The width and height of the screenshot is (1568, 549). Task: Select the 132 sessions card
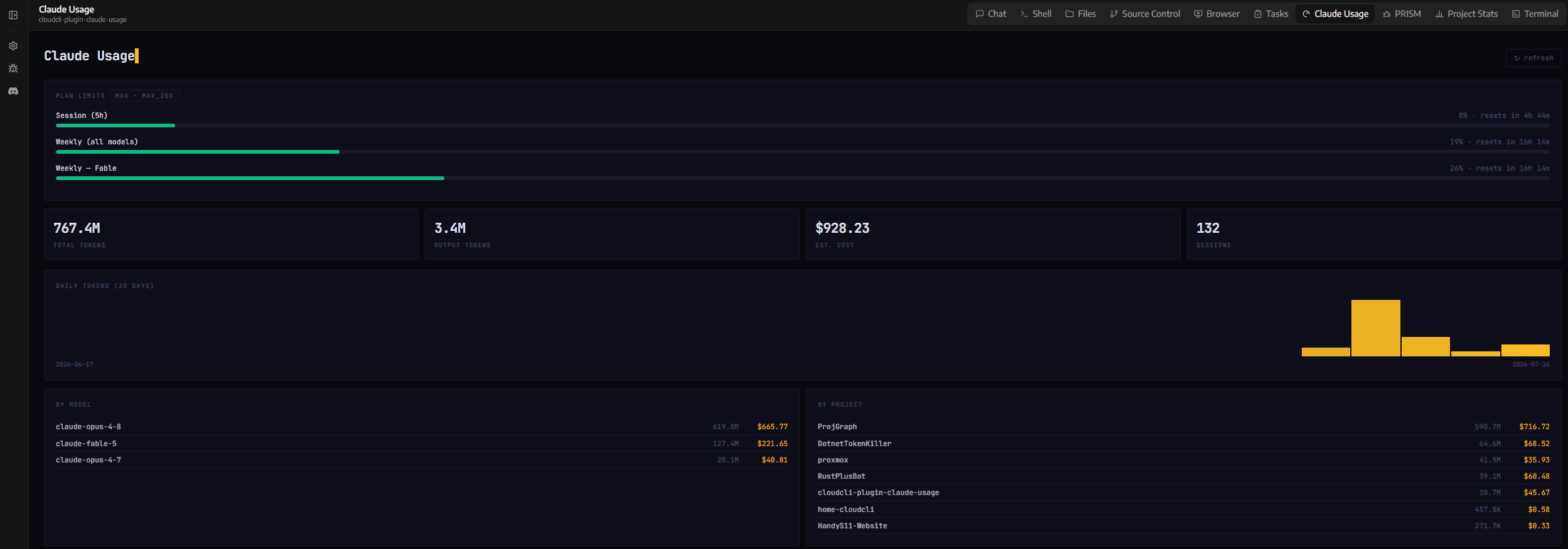tap(1374, 234)
